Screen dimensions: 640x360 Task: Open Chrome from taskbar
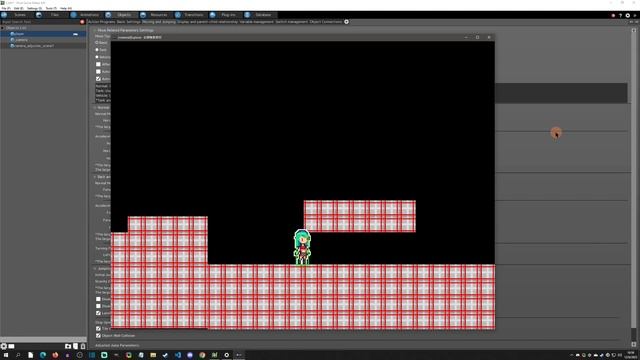pos(202,355)
